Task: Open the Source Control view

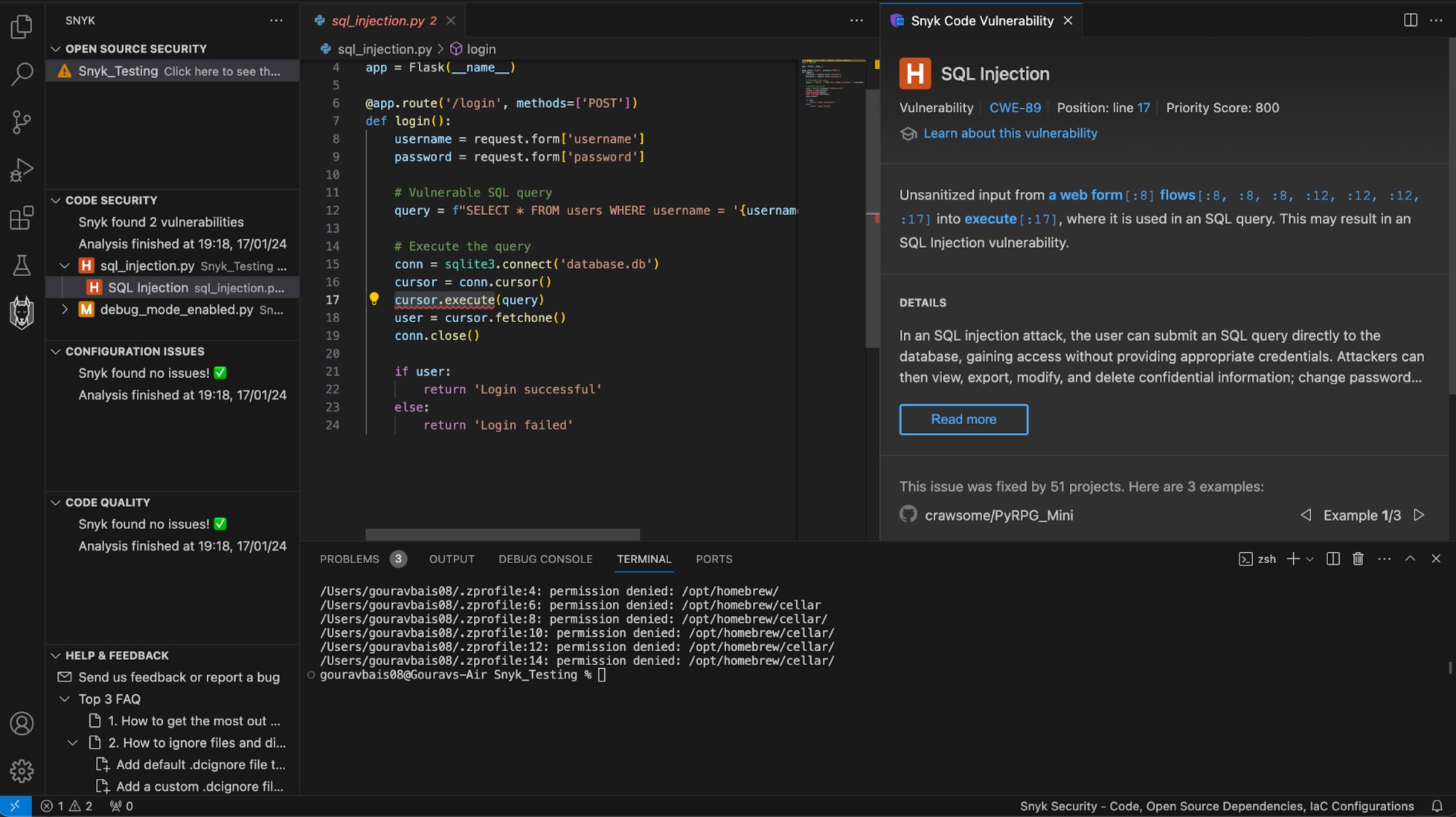Action: 22,122
